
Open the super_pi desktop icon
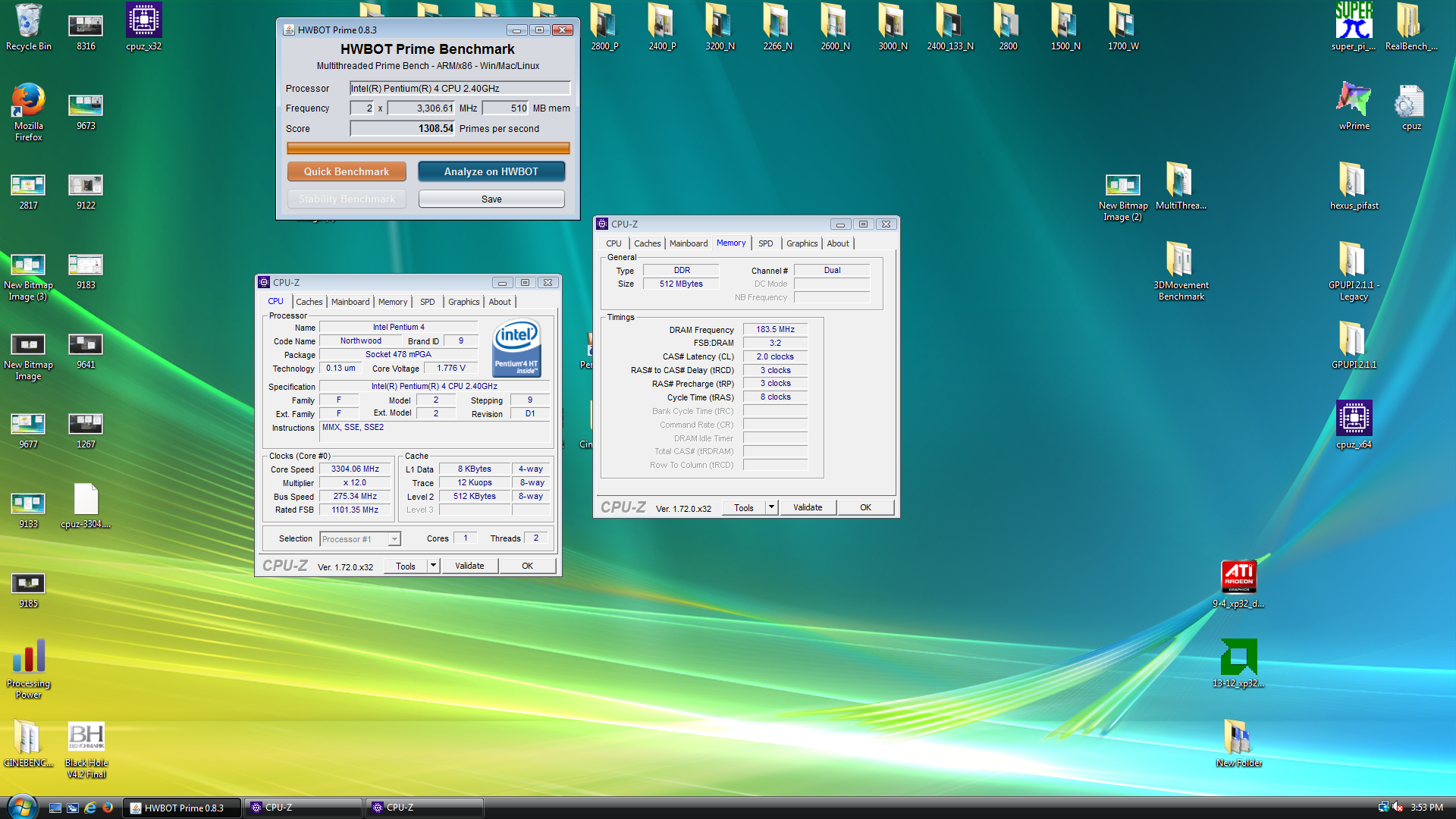[1354, 27]
